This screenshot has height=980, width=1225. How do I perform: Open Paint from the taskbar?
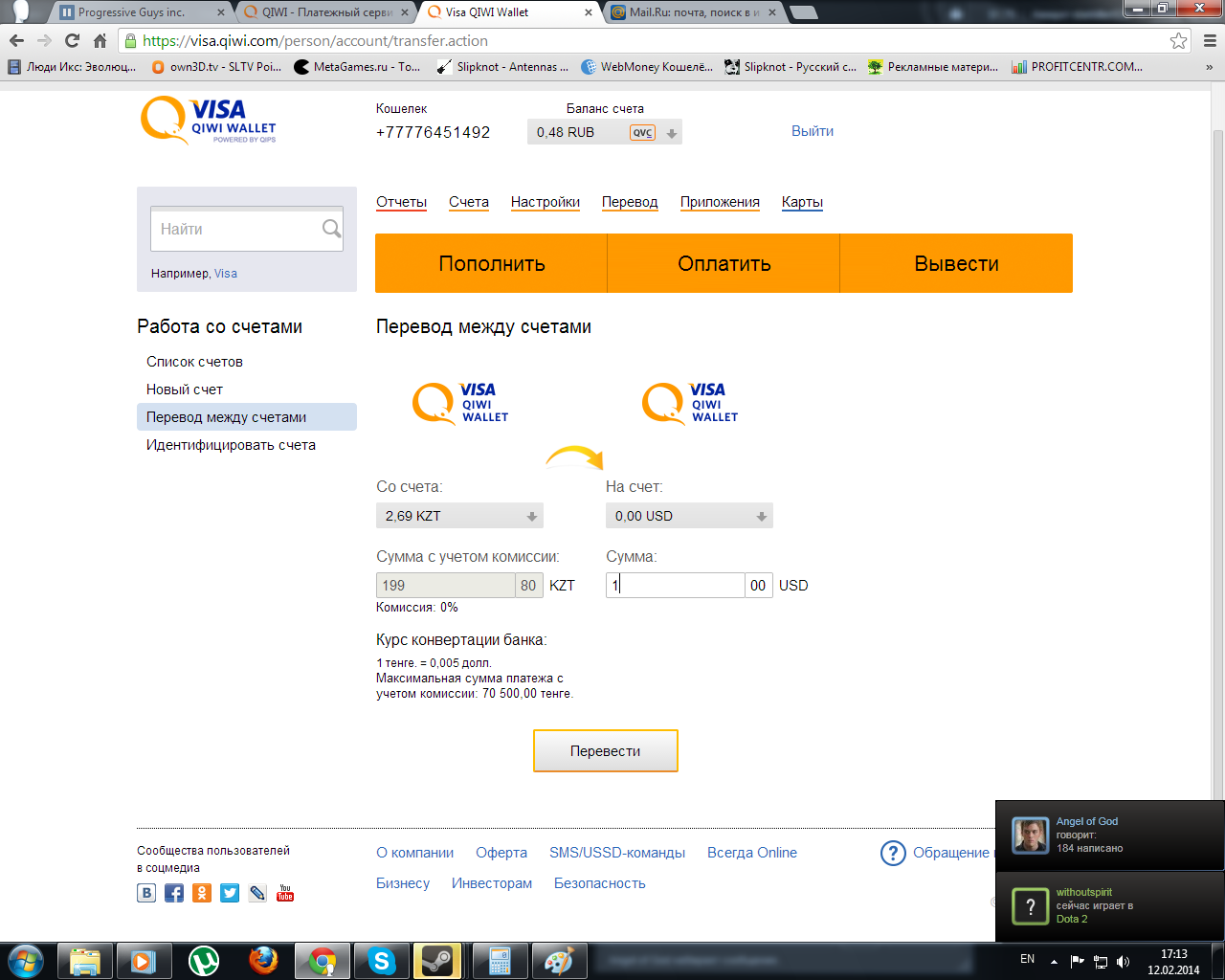point(558,961)
